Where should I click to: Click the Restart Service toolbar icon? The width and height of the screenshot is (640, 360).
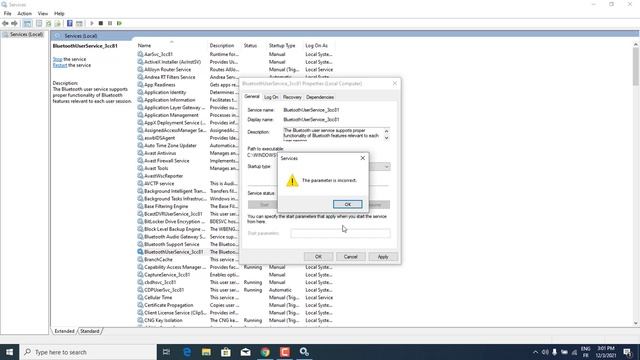coord(119,24)
